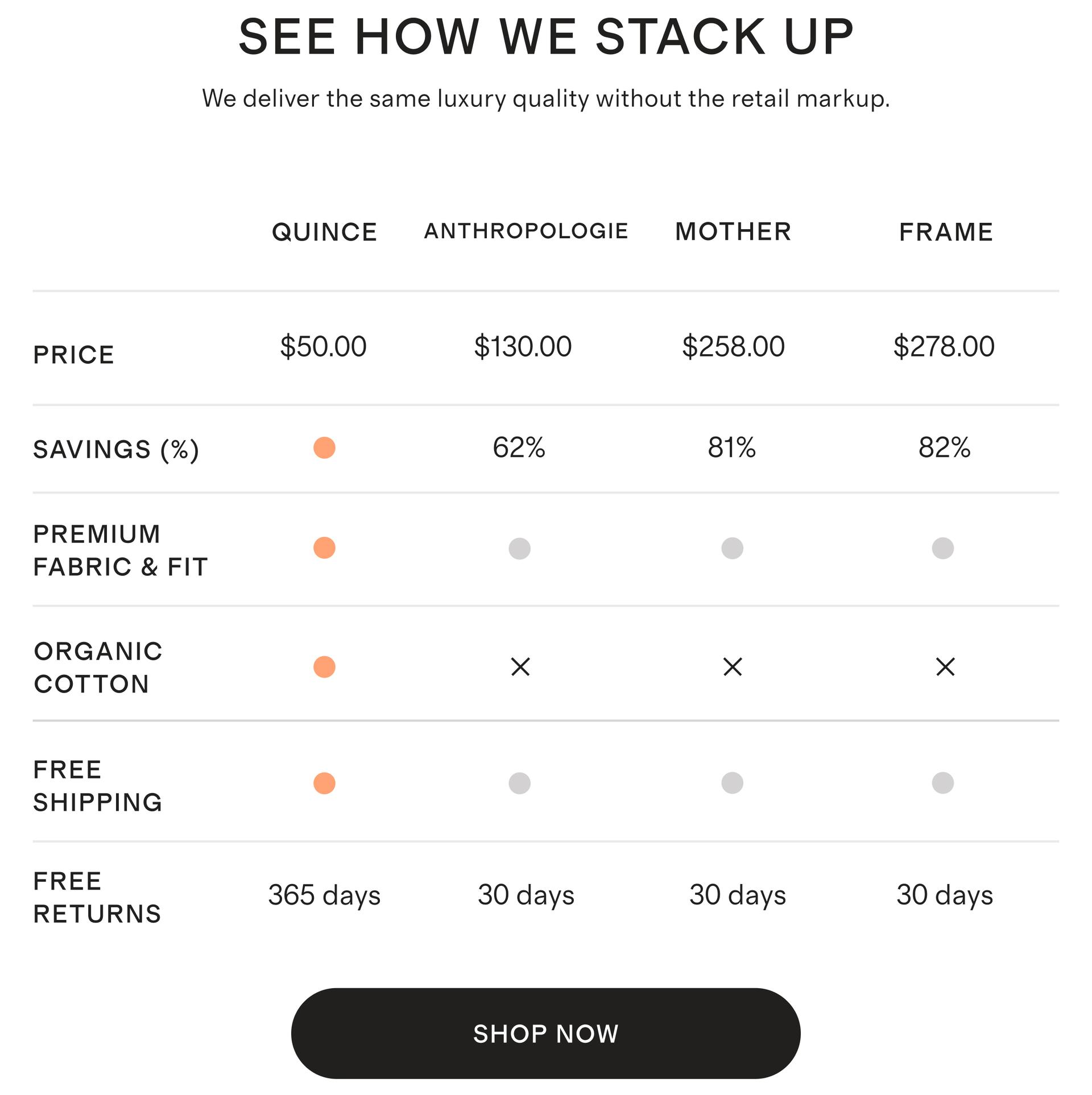1092x1095 pixels.
Task: Click Quince orange dot for Free Shipping
Action: (x=324, y=783)
